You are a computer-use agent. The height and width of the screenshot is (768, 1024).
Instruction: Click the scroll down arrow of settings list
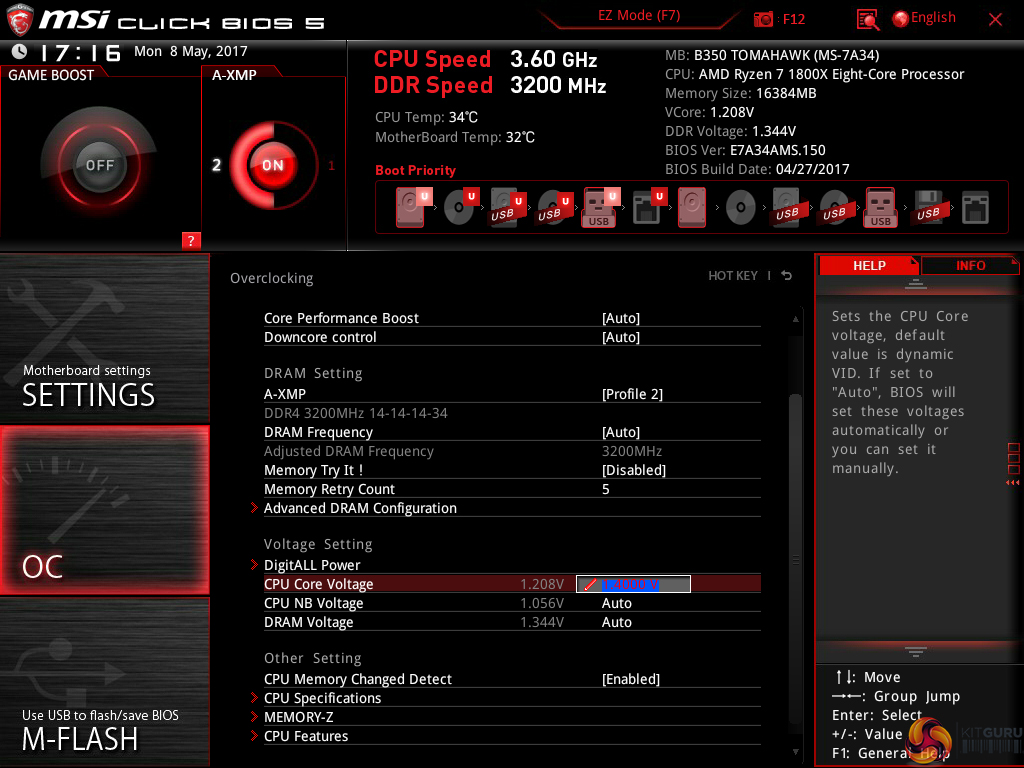pyautogui.click(x=795, y=752)
